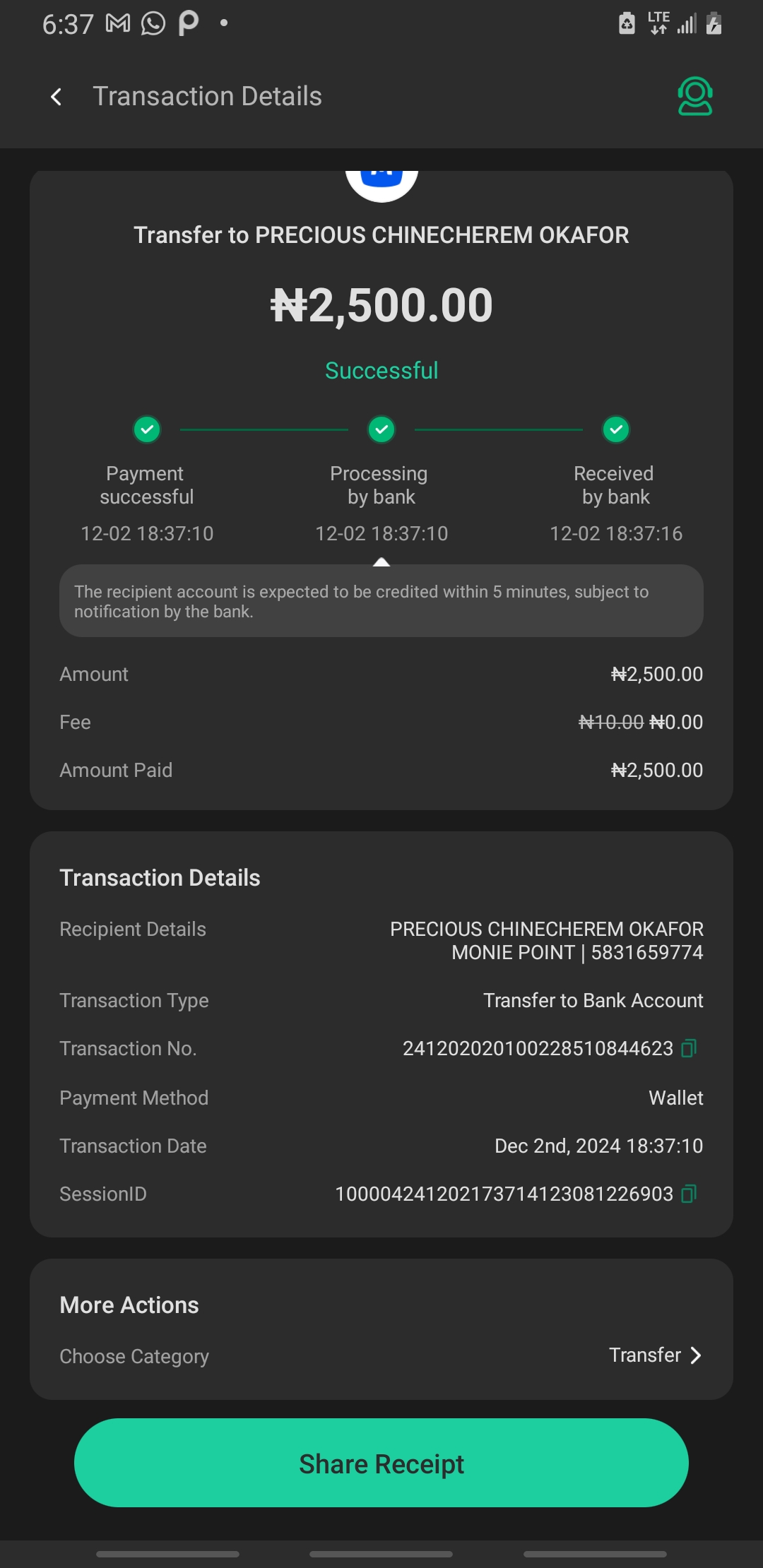Screen dimensions: 763x1568
Task: Tap the Payment successful checkmark
Action: tap(147, 429)
